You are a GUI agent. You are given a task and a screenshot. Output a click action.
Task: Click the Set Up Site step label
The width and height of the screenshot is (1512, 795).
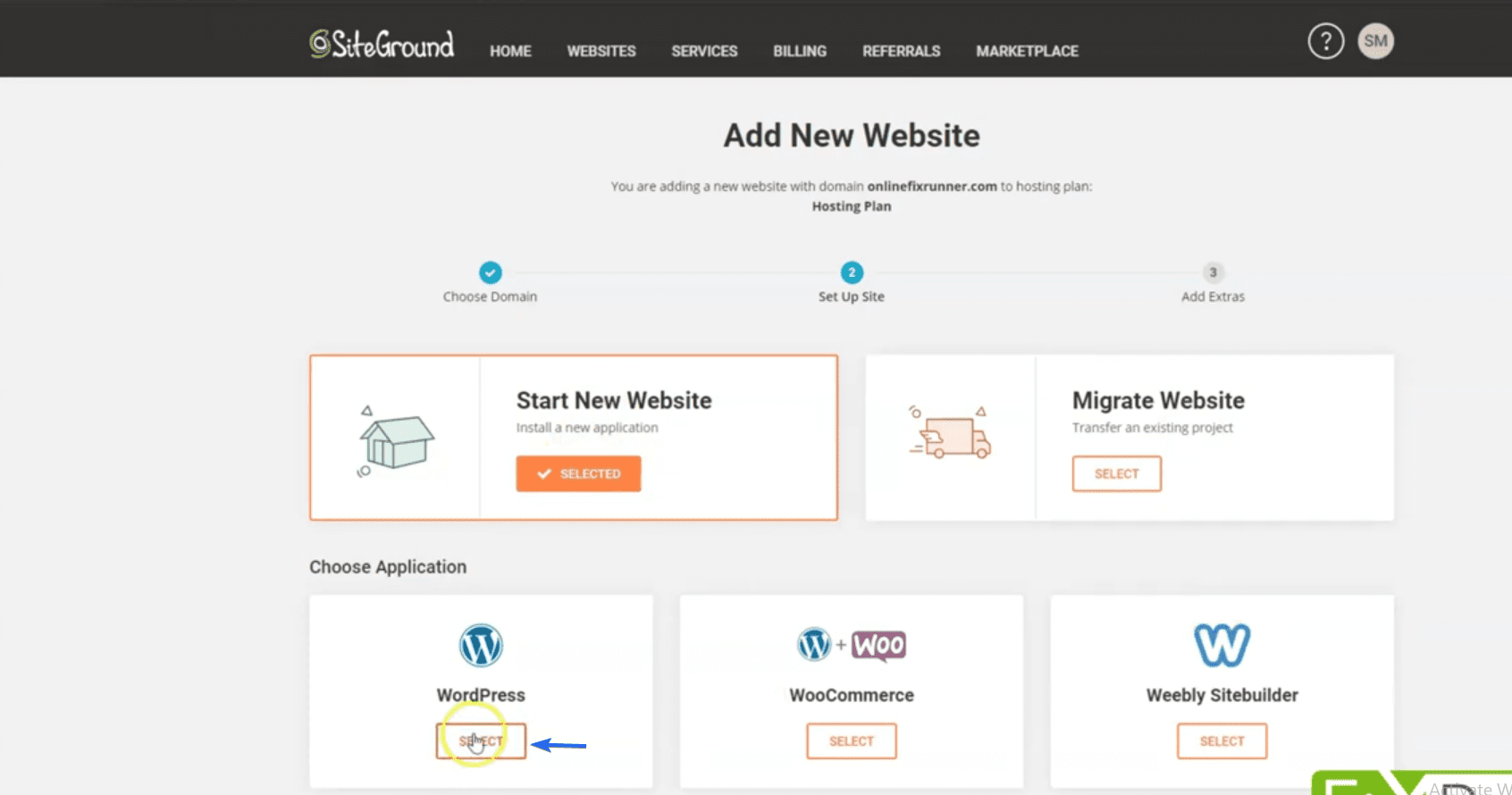(852, 297)
